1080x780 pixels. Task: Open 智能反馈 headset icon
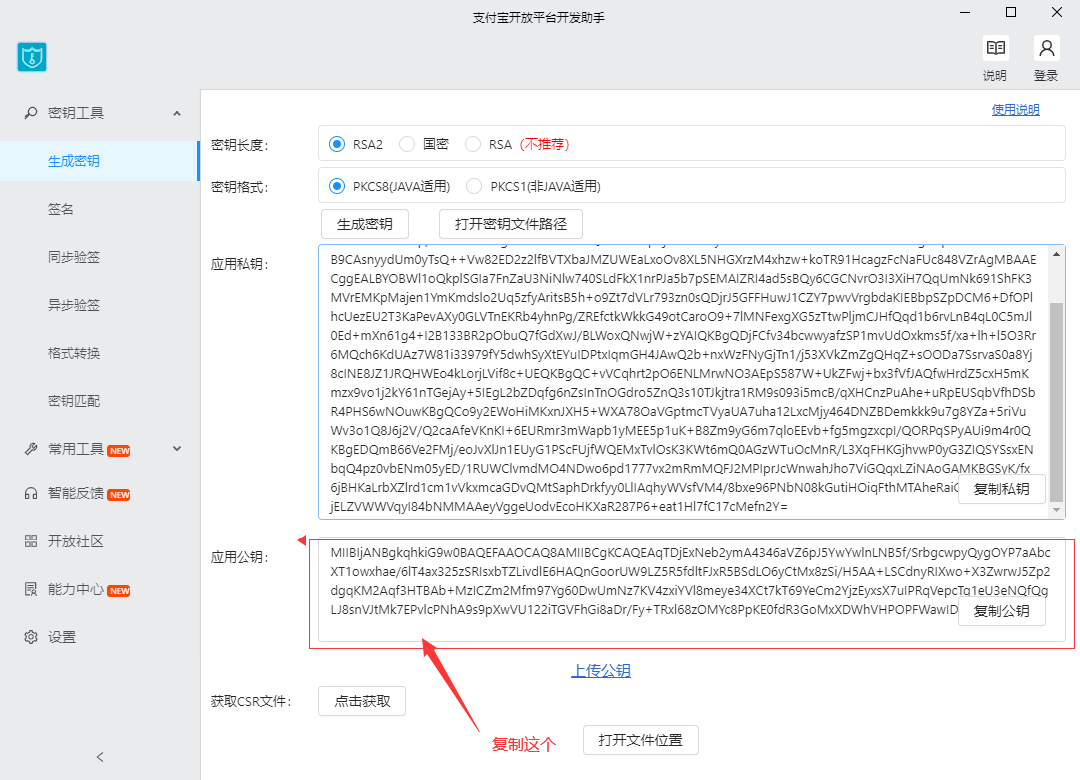[31, 493]
